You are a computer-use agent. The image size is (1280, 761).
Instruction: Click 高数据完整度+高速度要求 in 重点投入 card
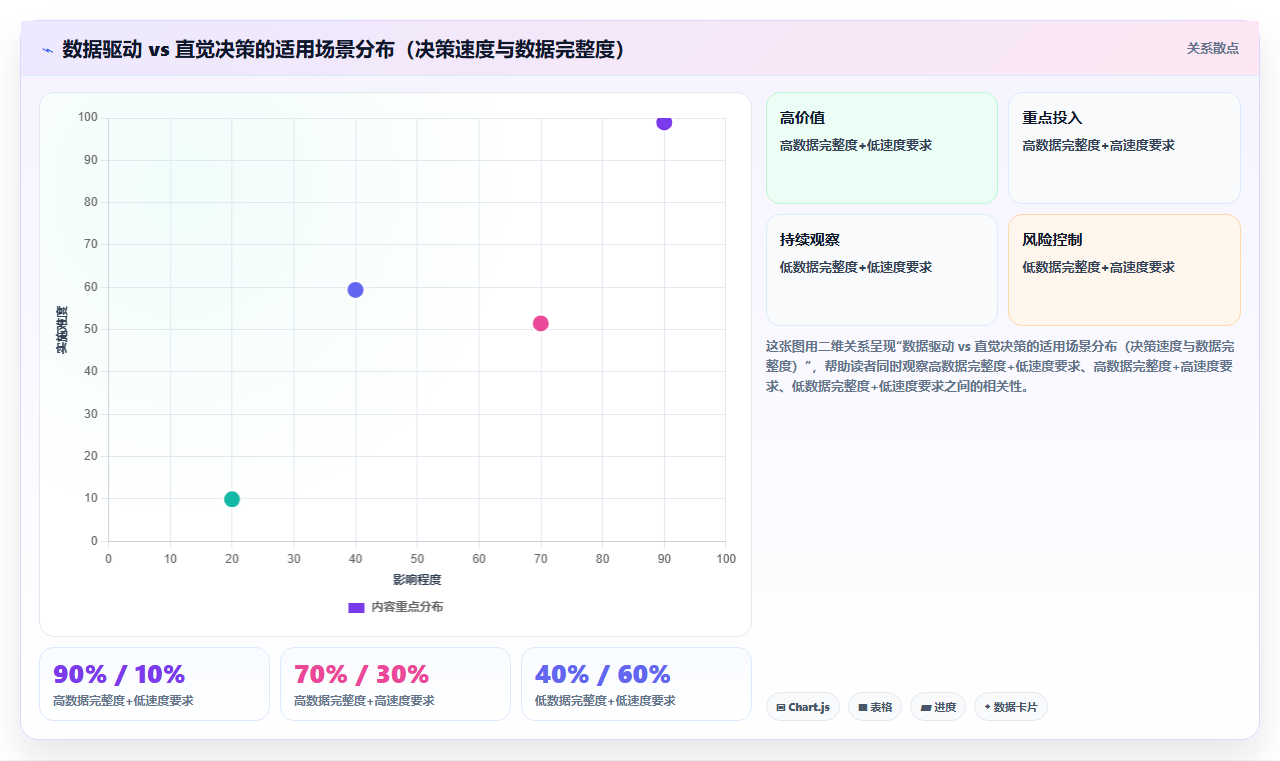click(1098, 145)
